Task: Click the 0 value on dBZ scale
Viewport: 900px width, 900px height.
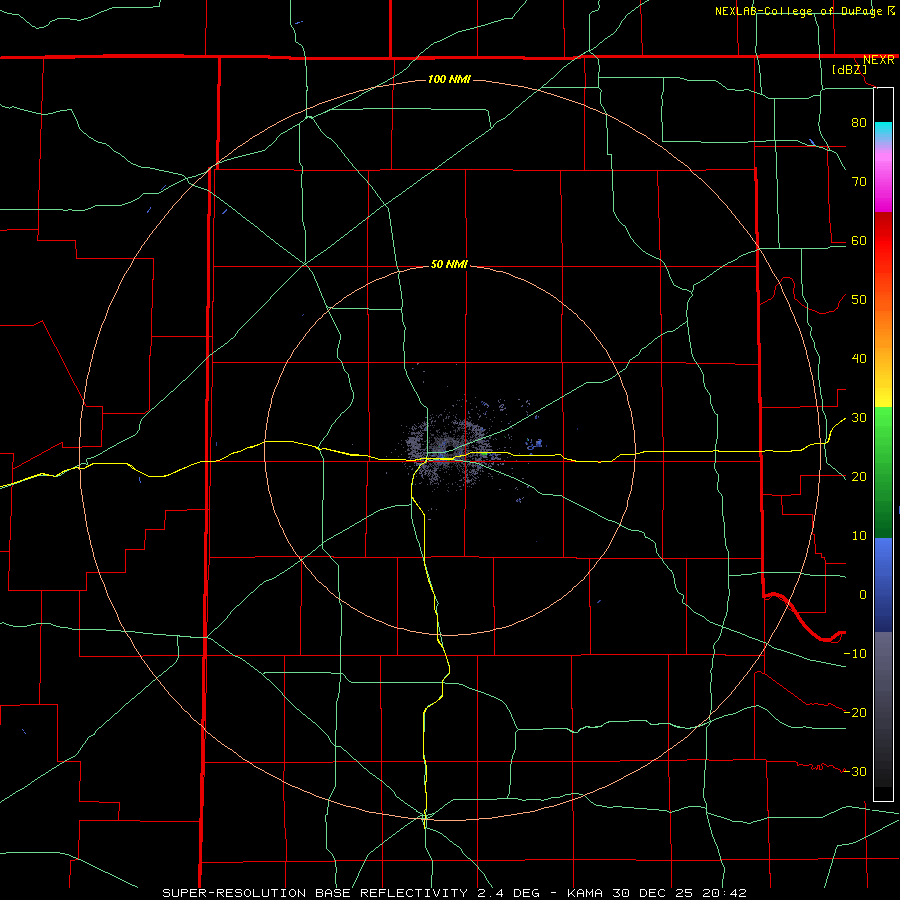Action: pos(863,595)
